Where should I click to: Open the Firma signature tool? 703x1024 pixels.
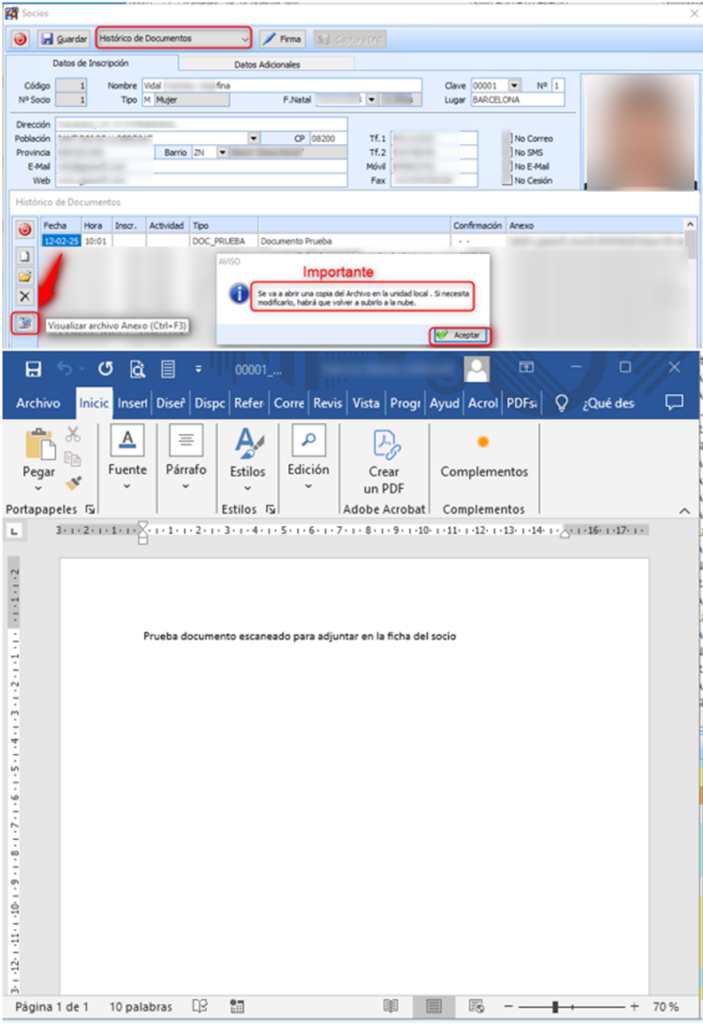pyautogui.click(x=282, y=39)
